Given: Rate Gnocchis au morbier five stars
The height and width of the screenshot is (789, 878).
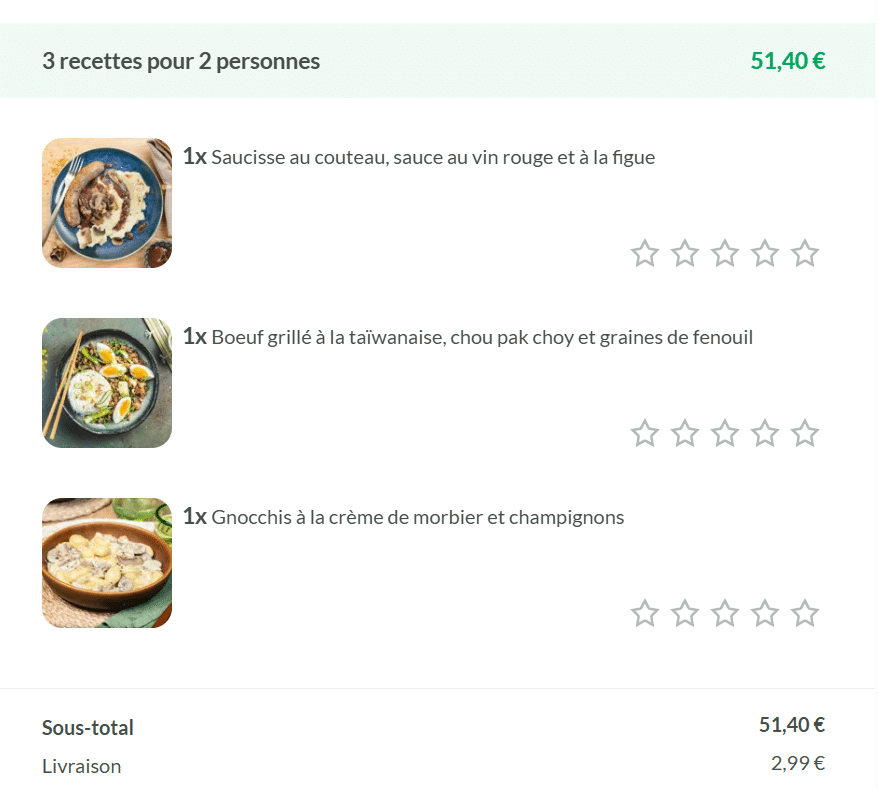Looking at the screenshot, I should 805,614.
